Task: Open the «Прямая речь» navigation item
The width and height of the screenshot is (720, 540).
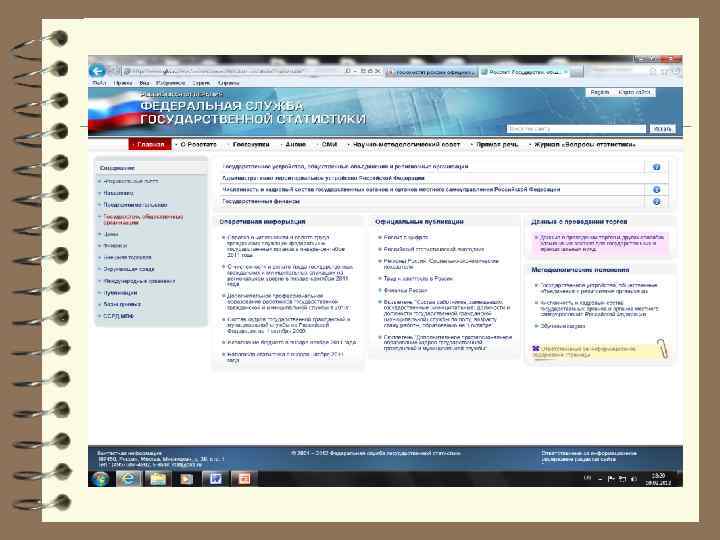Action: [x=497, y=144]
